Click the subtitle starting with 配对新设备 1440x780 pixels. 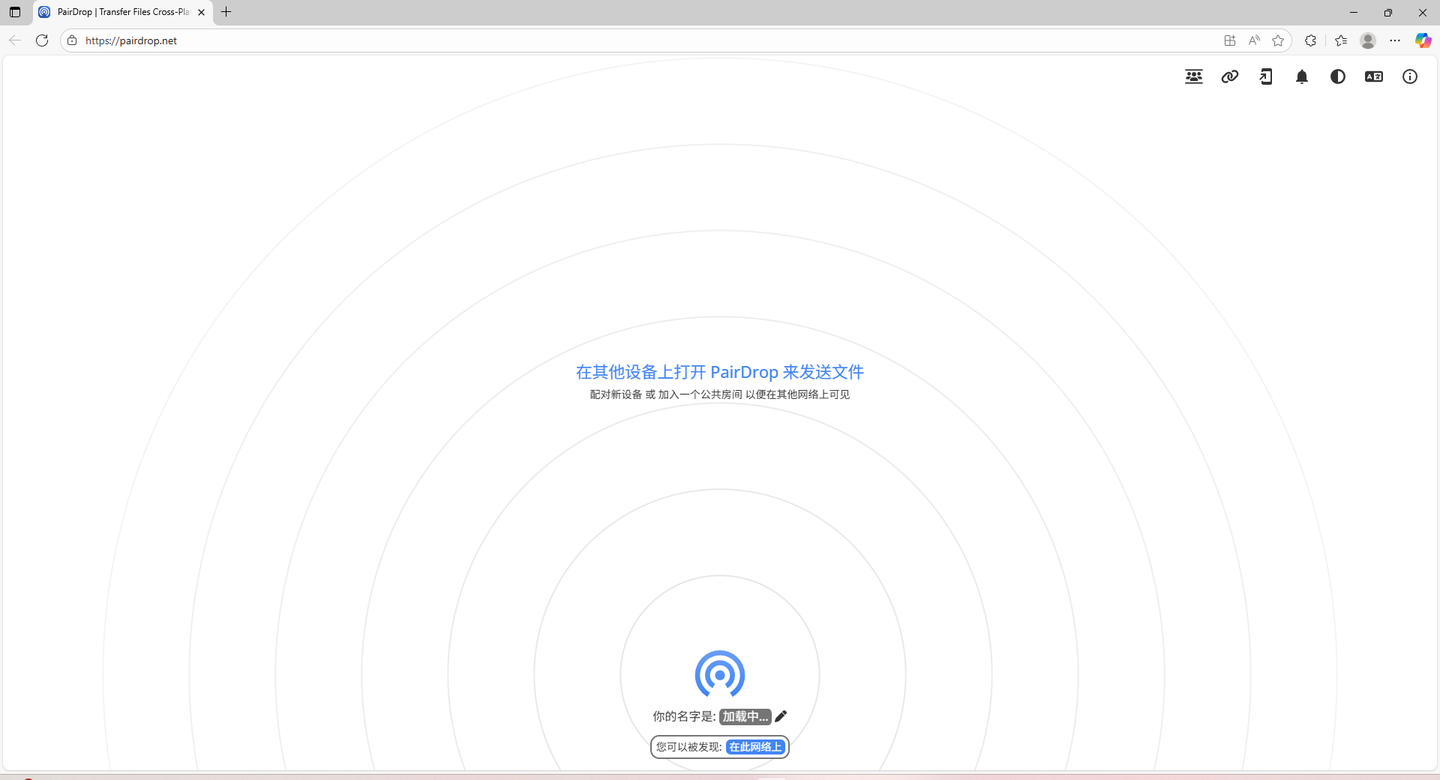[720, 395]
